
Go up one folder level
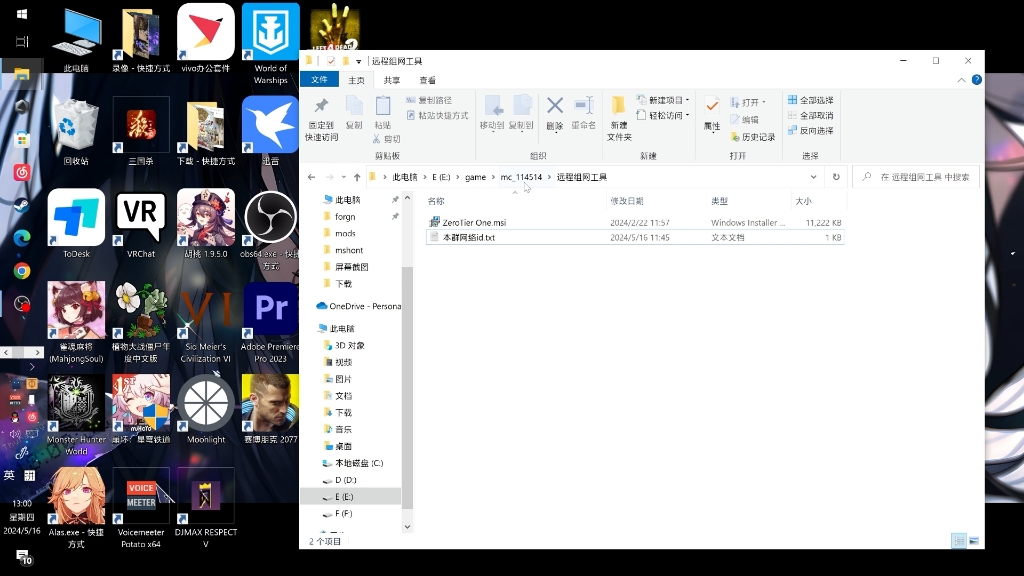(357, 177)
